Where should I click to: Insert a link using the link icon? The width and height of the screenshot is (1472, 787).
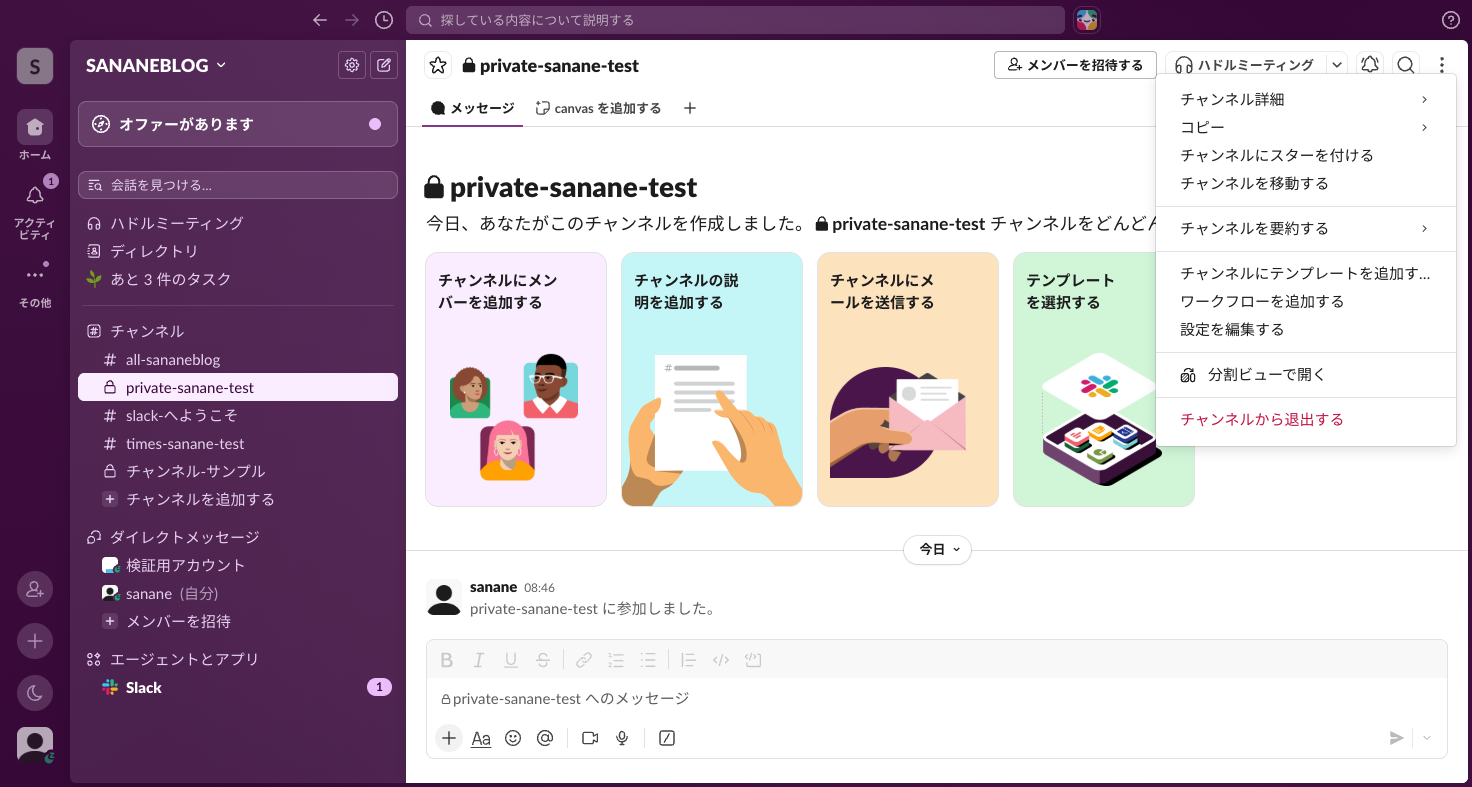pos(584,660)
